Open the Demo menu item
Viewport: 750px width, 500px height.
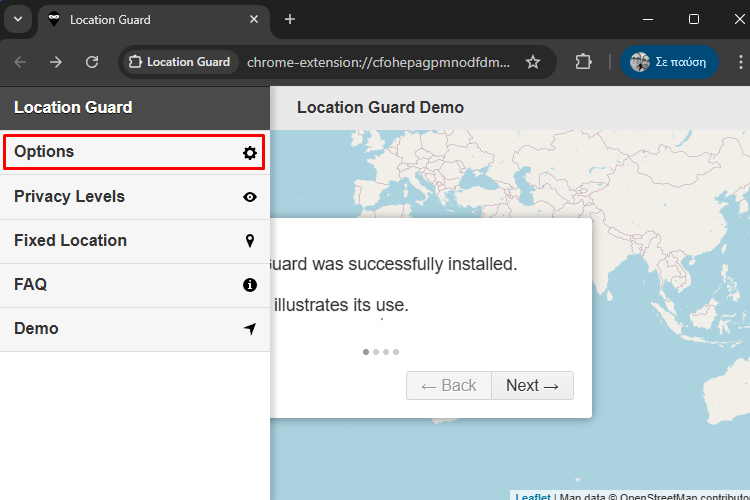coord(134,329)
